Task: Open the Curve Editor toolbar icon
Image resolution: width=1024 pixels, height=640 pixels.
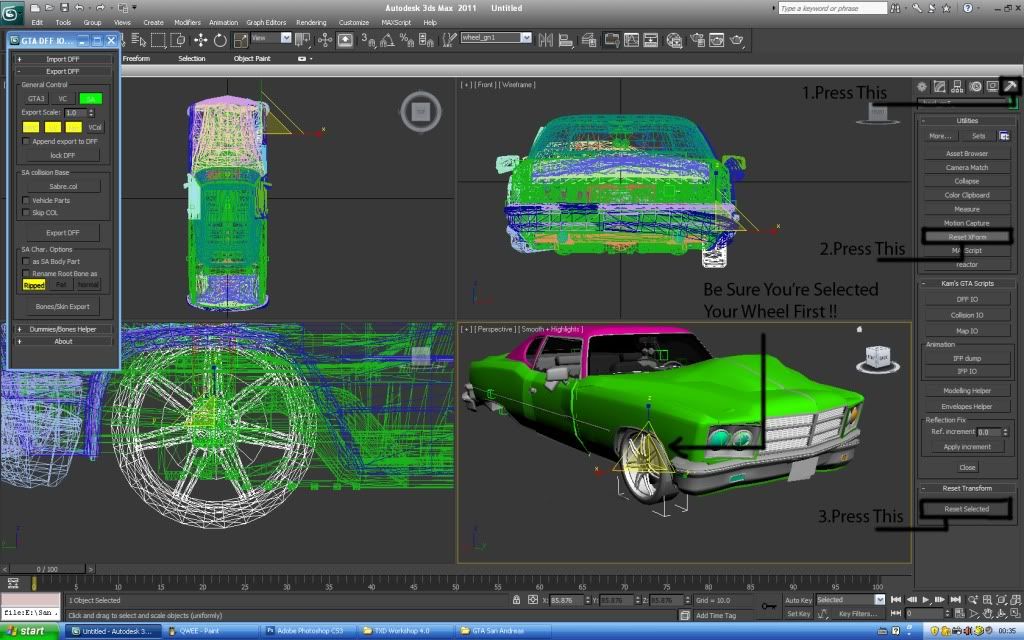Action: tap(632, 40)
